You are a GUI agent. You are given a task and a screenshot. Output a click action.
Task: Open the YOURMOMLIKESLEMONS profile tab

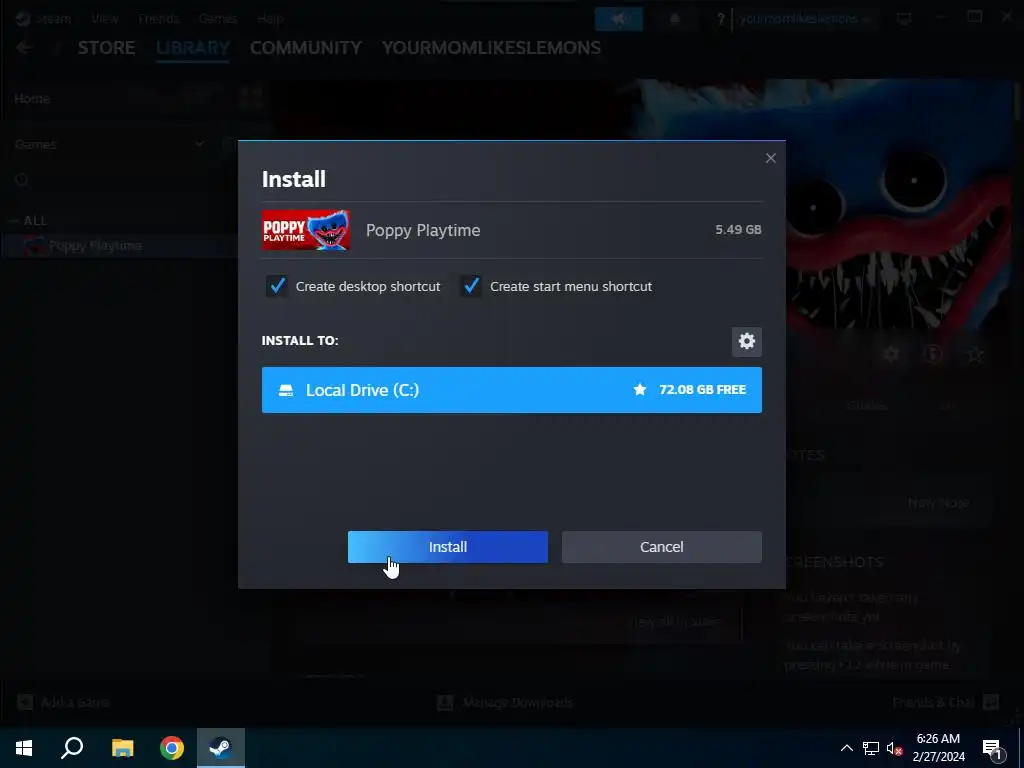point(491,48)
